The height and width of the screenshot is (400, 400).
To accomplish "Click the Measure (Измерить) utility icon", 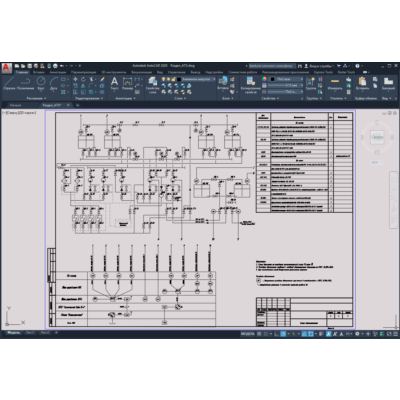I will (335, 83).
